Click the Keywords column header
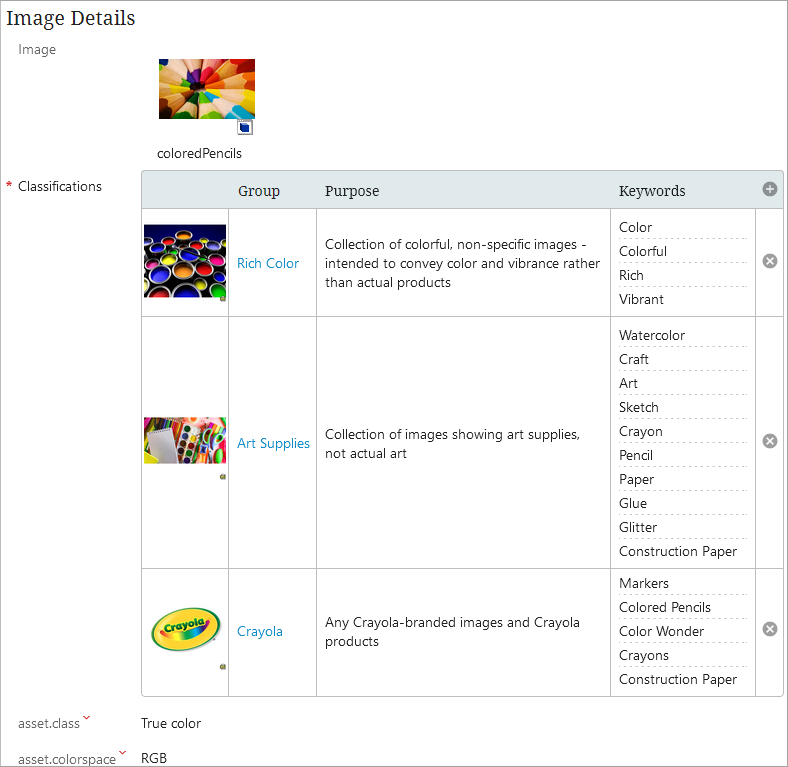 652,190
